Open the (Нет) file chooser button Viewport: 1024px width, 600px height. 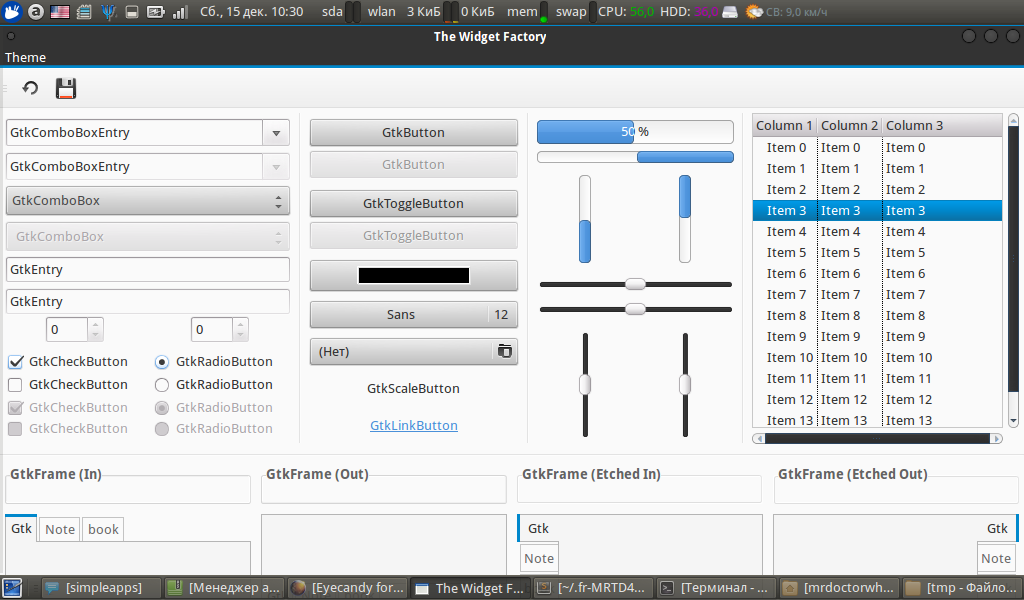tap(413, 351)
